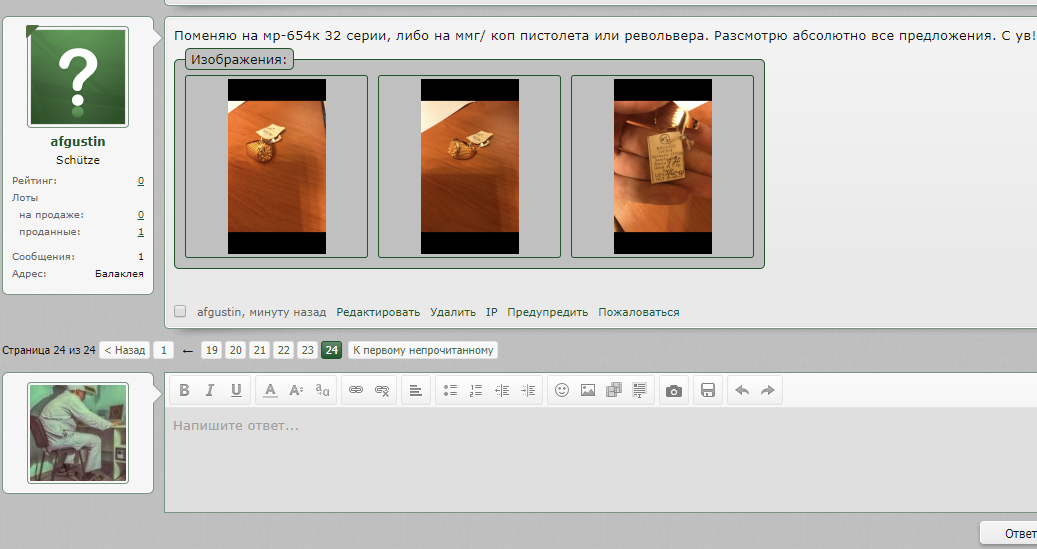The image size is (1037, 549).
Task: Apply italic formatting in reply editor
Action: point(210,390)
